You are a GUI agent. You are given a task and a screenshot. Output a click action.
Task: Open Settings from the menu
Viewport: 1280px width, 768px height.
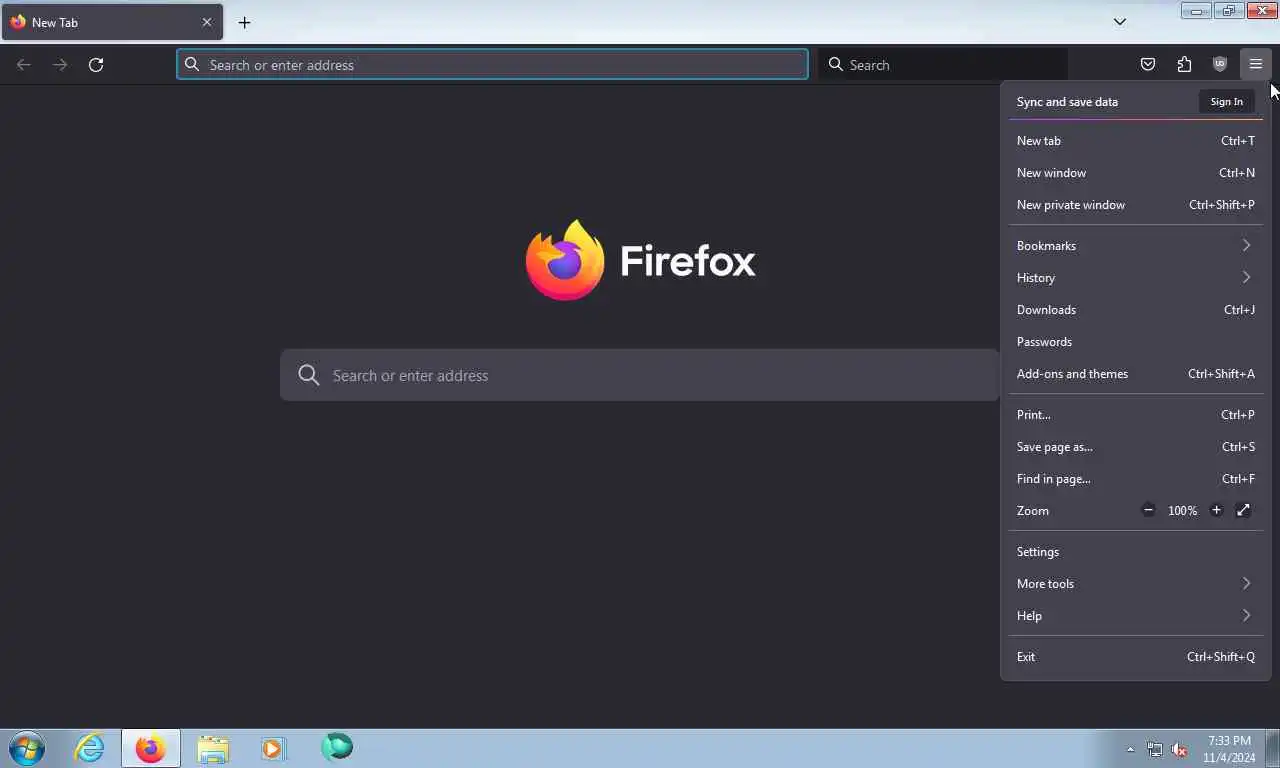pos(1135,552)
